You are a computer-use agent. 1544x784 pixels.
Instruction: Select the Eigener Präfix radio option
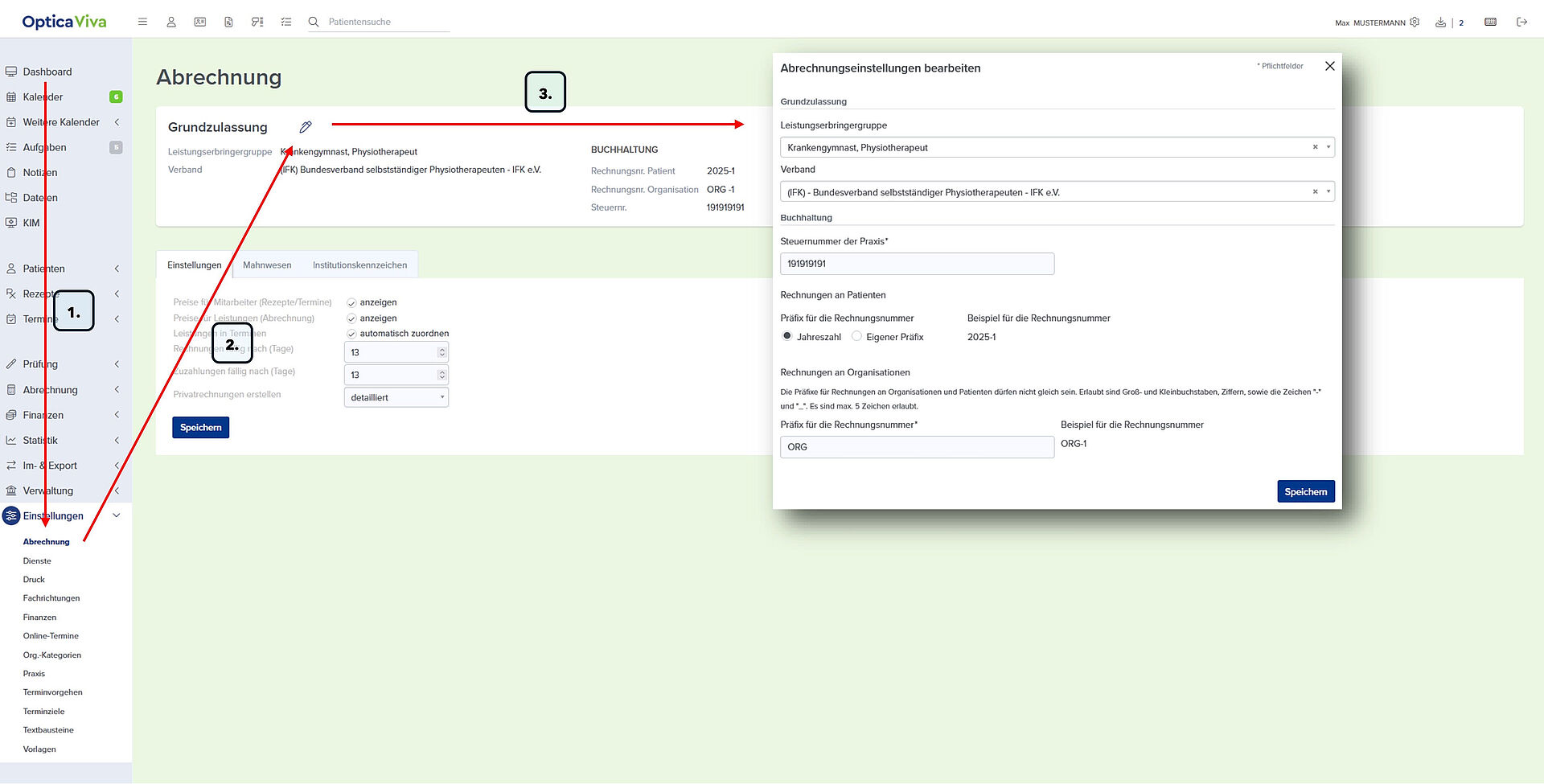click(856, 336)
